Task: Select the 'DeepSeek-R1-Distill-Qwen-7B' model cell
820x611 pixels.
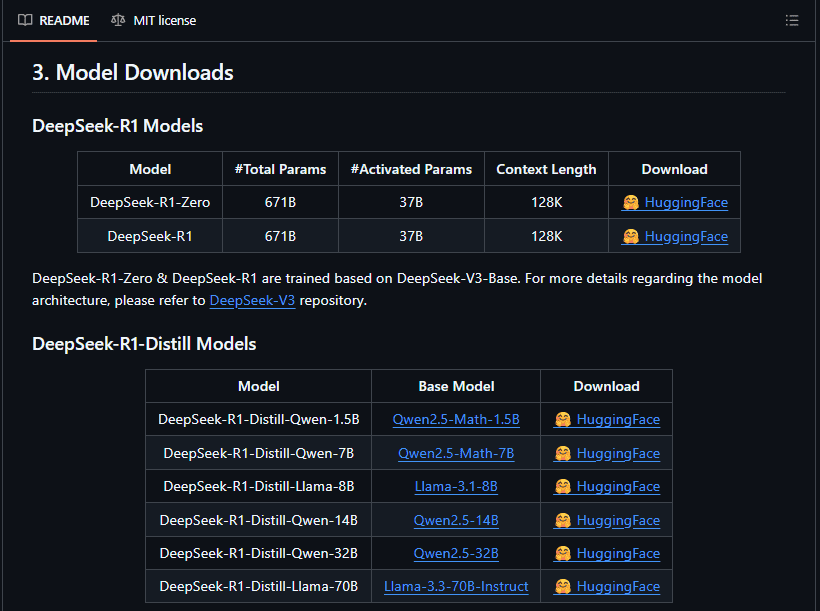Action: click(259, 453)
